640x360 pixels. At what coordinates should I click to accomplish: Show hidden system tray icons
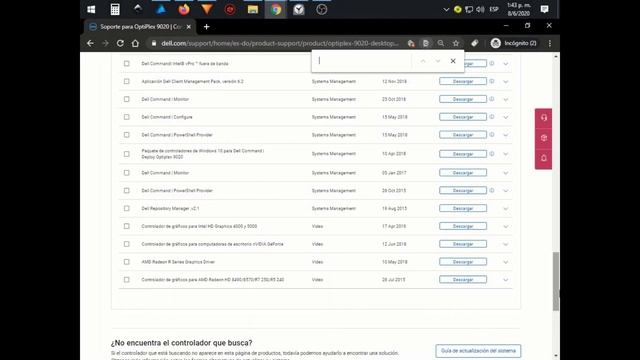tap(446, 9)
